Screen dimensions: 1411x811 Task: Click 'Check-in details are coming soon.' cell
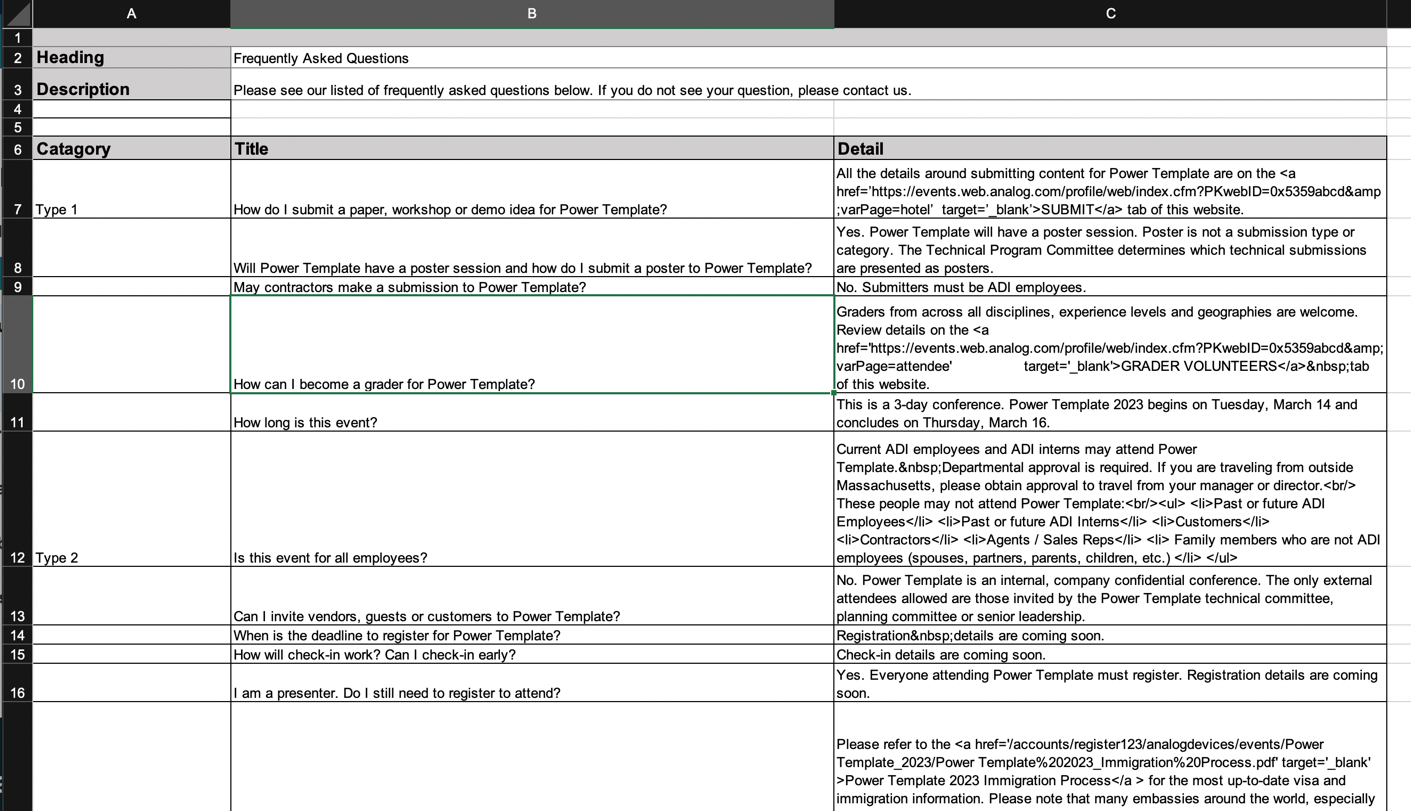(x=1110, y=654)
